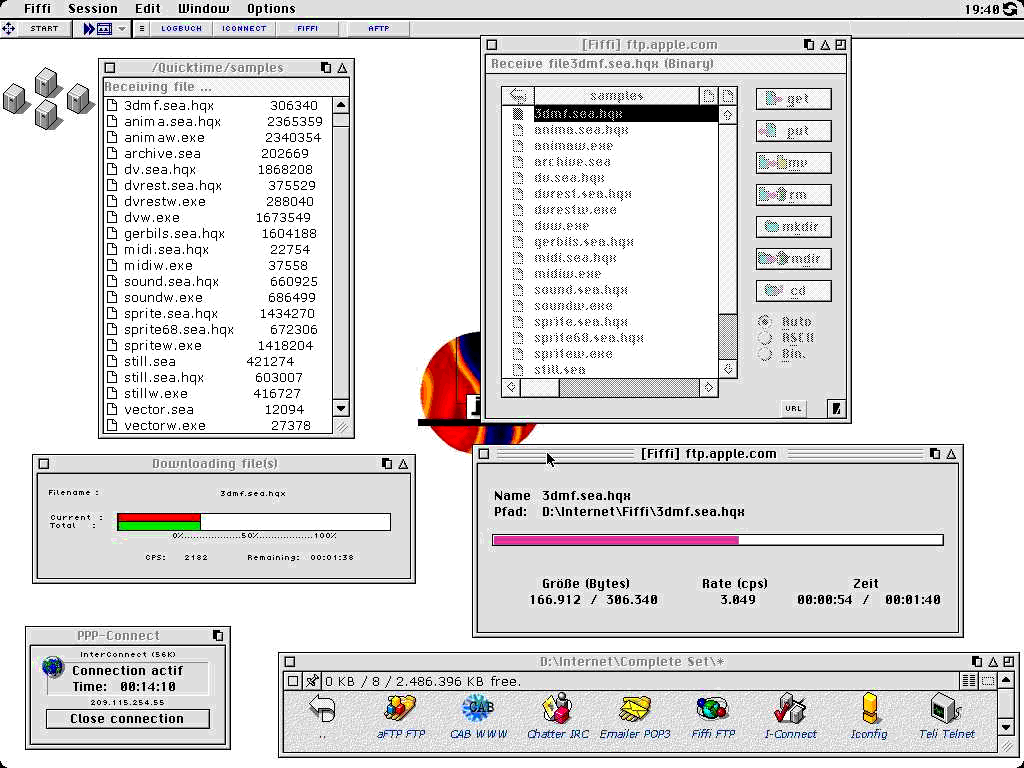Click the get button in Fiffi
Image resolution: width=1024 pixels, height=768 pixels.
point(793,99)
